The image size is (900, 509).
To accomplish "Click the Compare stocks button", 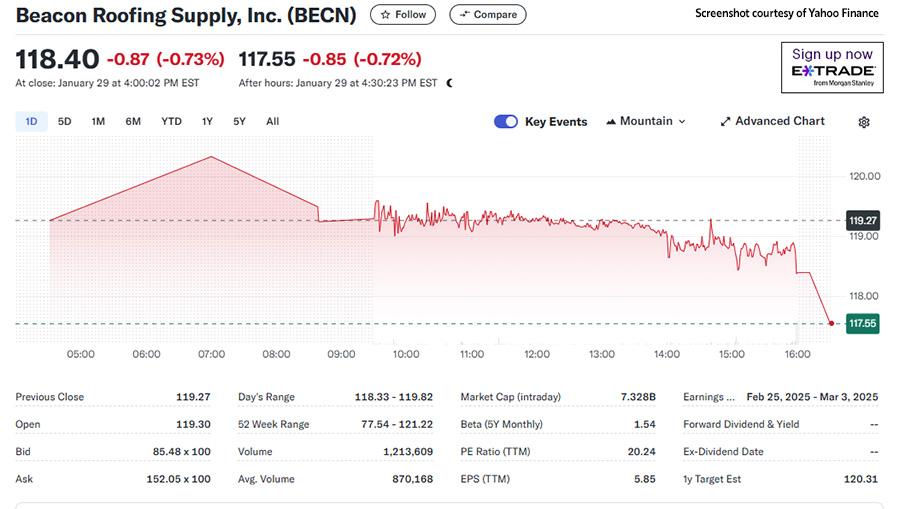I will pos(488,15).
